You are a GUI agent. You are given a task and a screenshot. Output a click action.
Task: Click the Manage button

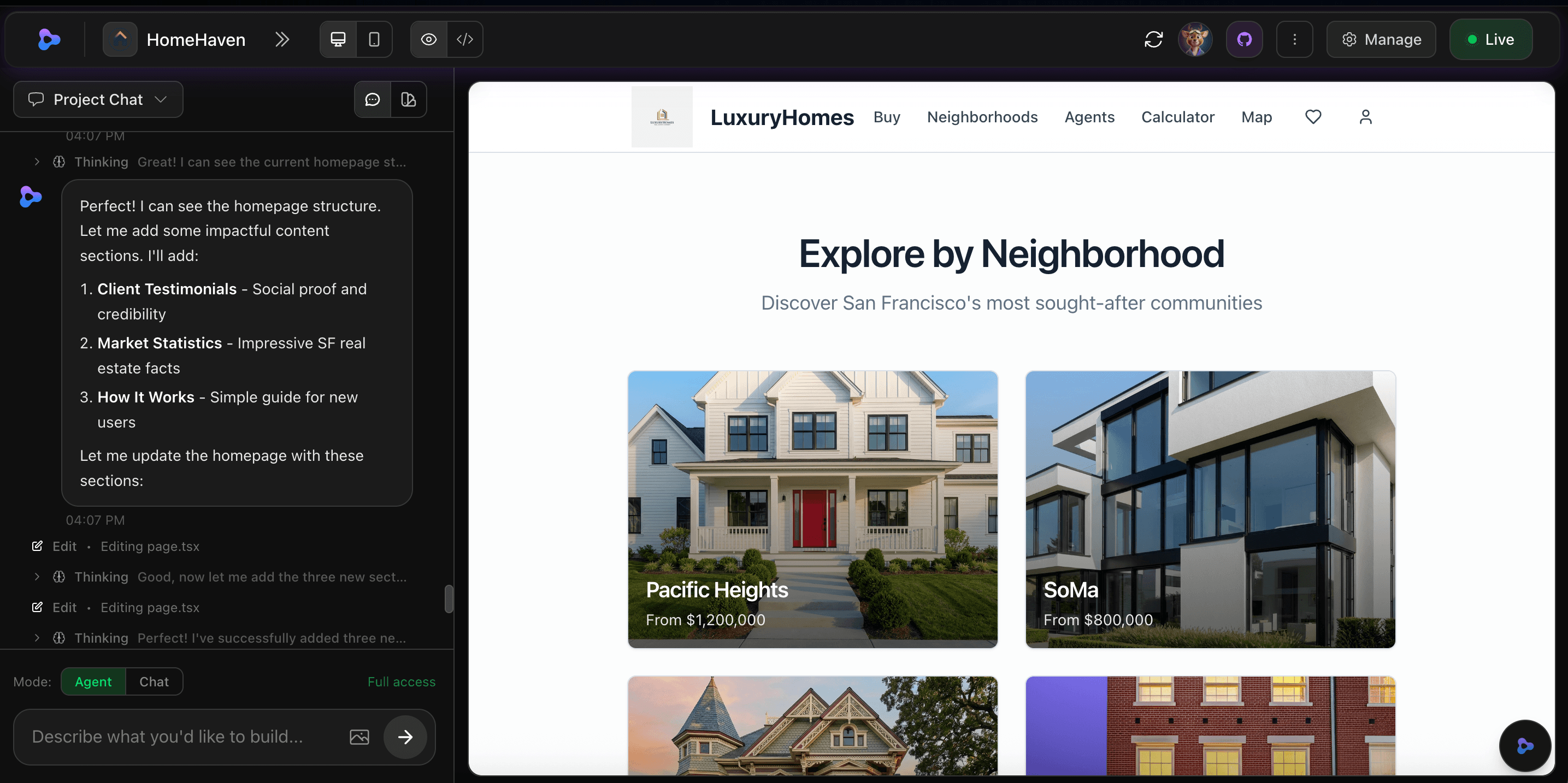[x=1381, y=39]
